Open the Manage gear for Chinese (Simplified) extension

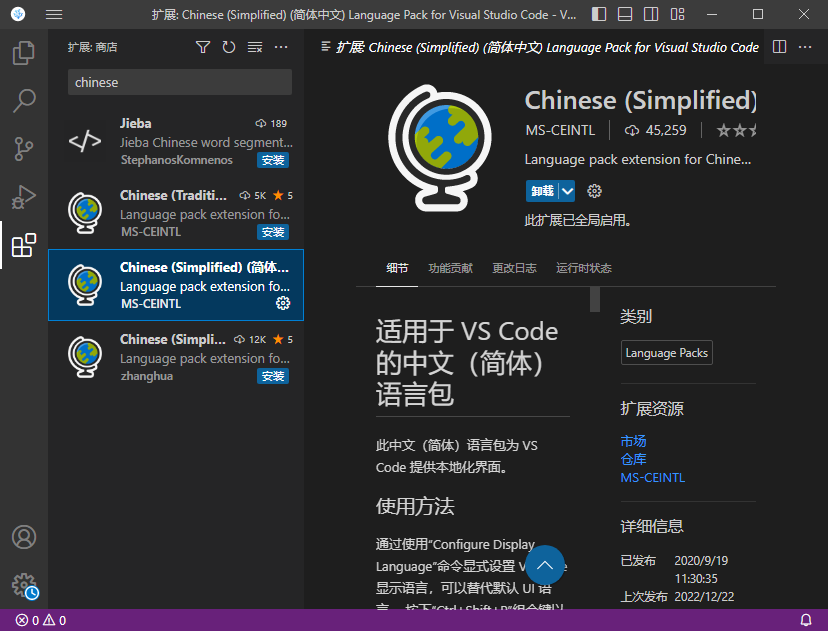click(283, 304)
